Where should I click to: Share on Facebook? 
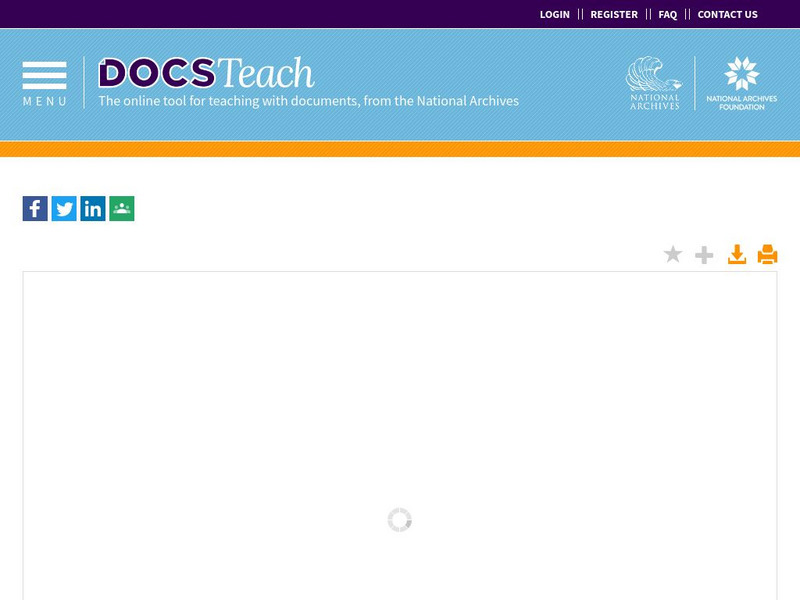point(35,209)
